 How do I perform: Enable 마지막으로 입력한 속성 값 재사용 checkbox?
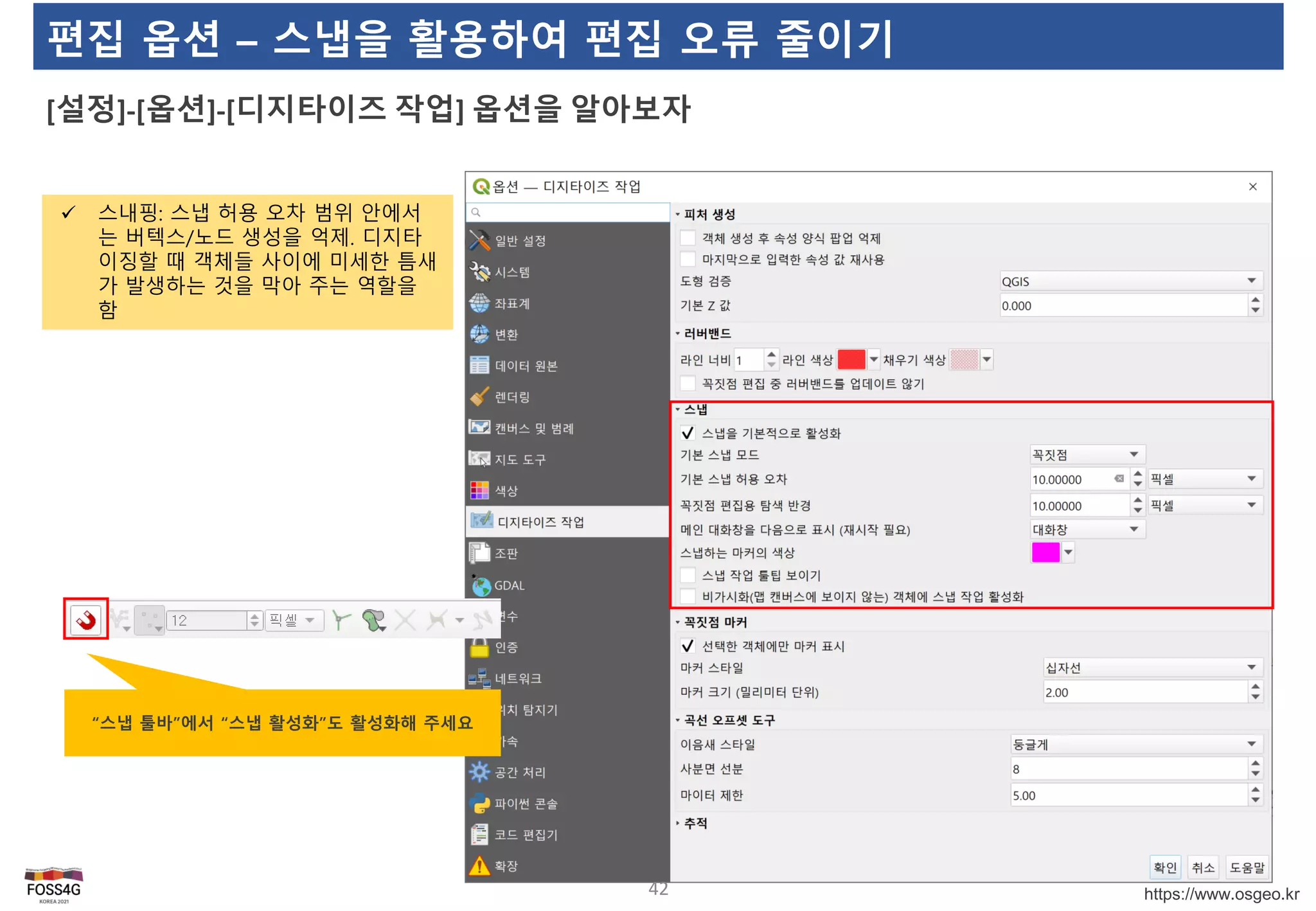[688, 259]
